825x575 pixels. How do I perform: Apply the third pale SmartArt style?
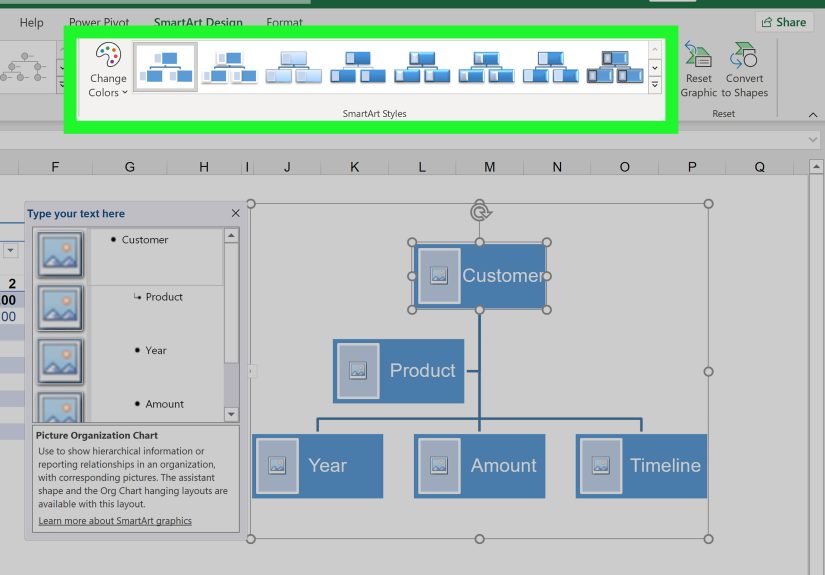click(x=294, y=67)
